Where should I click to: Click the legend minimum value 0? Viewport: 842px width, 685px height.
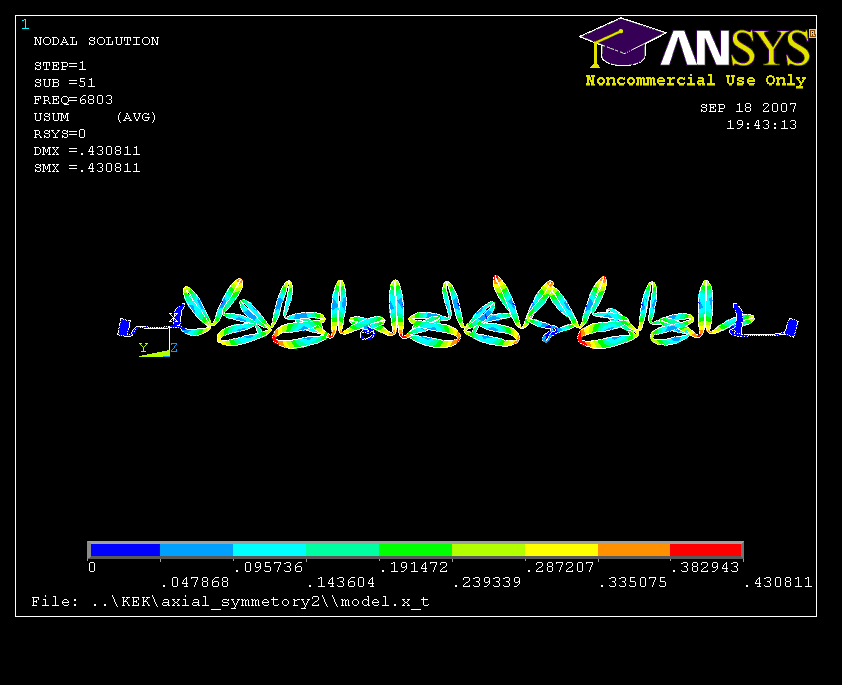(92, 567)
